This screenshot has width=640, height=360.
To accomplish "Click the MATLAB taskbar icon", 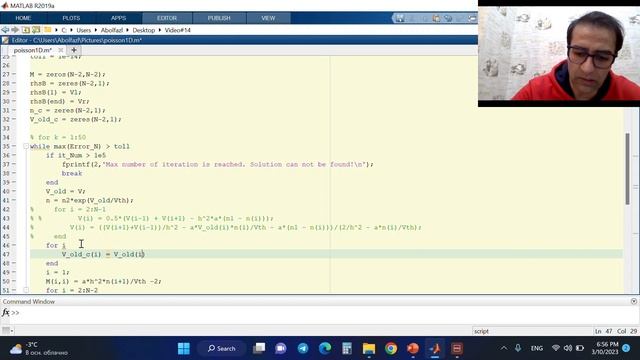I will (x=435, y=349).
